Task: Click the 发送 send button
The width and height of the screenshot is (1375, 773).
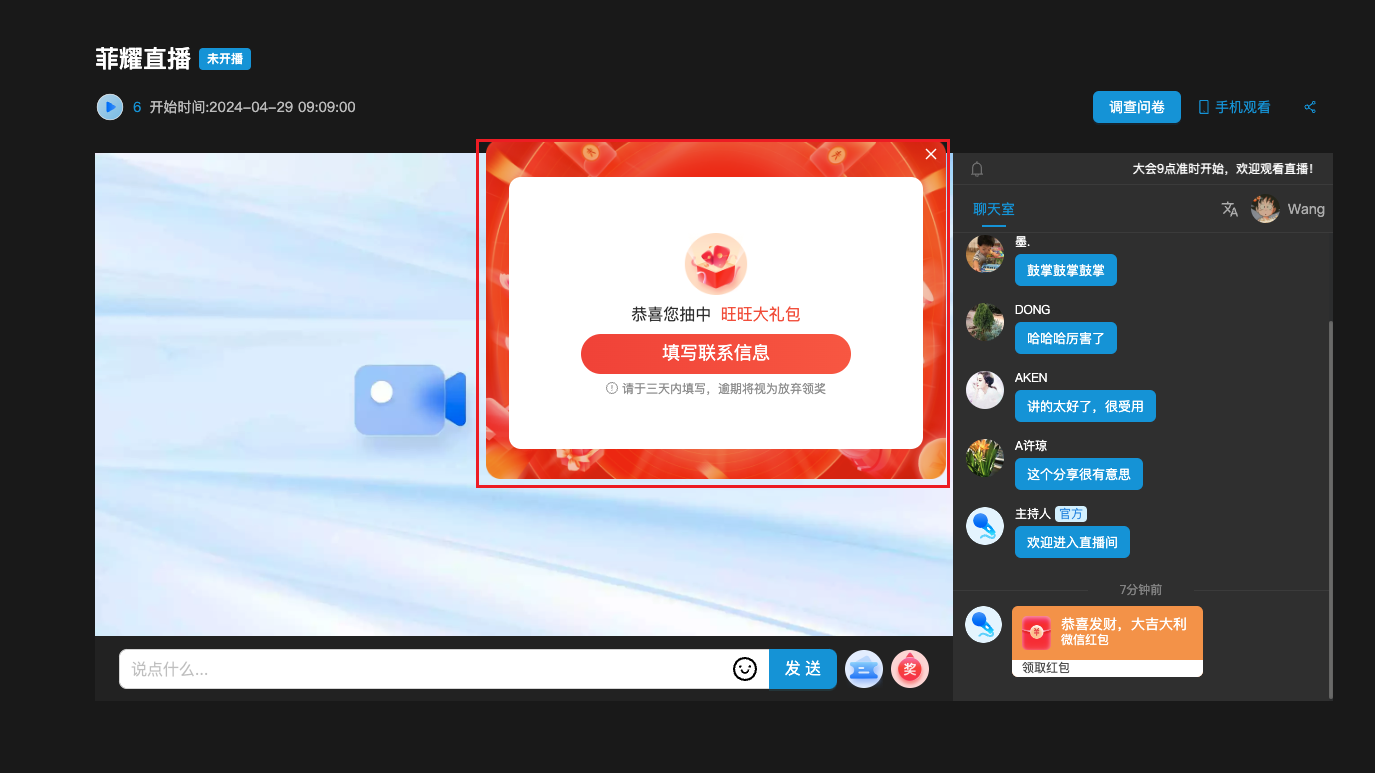Action: tap(802, 669)
